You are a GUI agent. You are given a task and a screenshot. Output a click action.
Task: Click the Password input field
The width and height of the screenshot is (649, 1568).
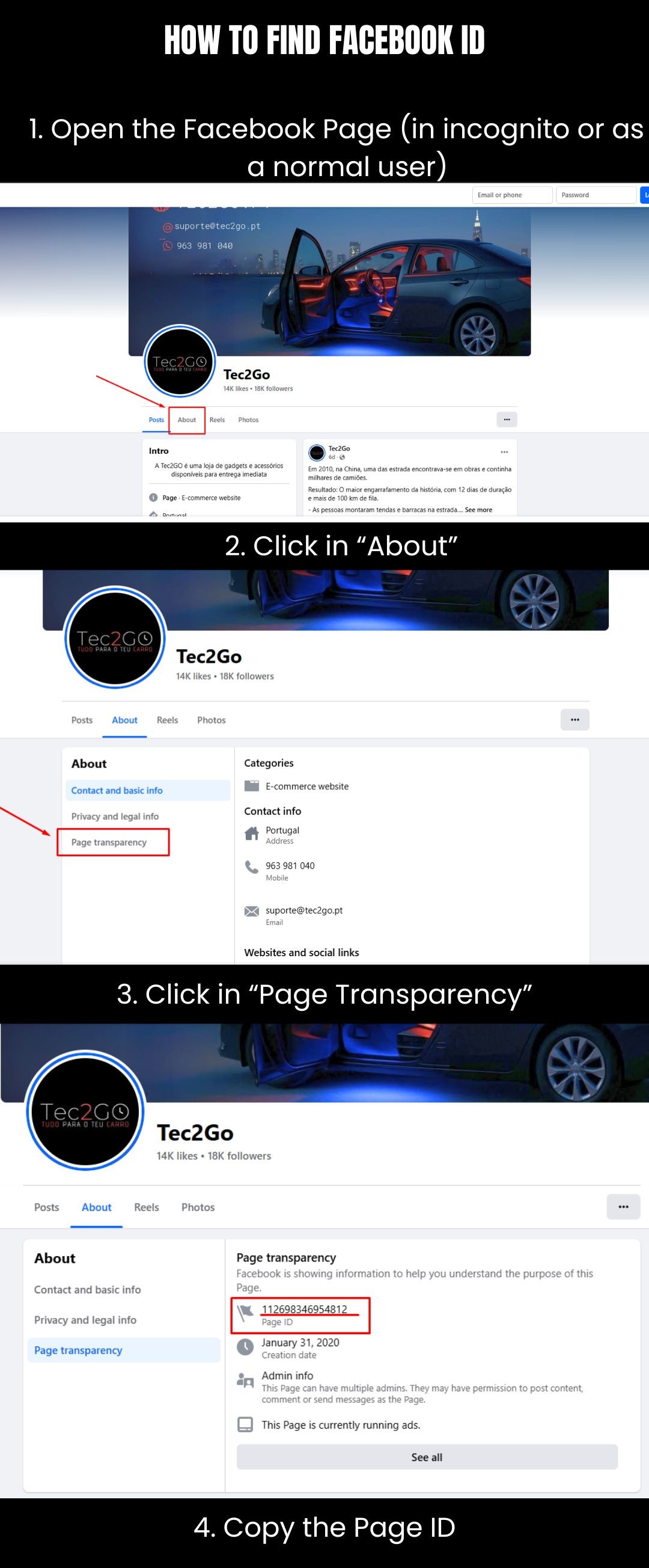click(x=596, y=195)
